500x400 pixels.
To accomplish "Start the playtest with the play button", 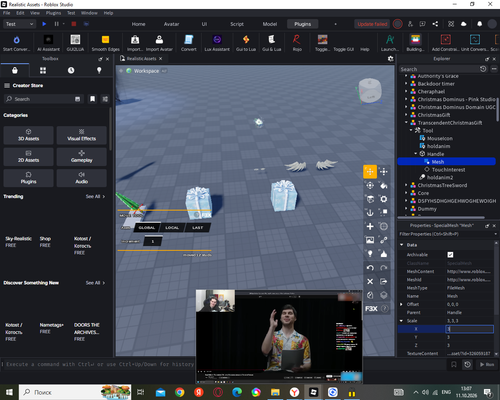I will pos(44,24).
